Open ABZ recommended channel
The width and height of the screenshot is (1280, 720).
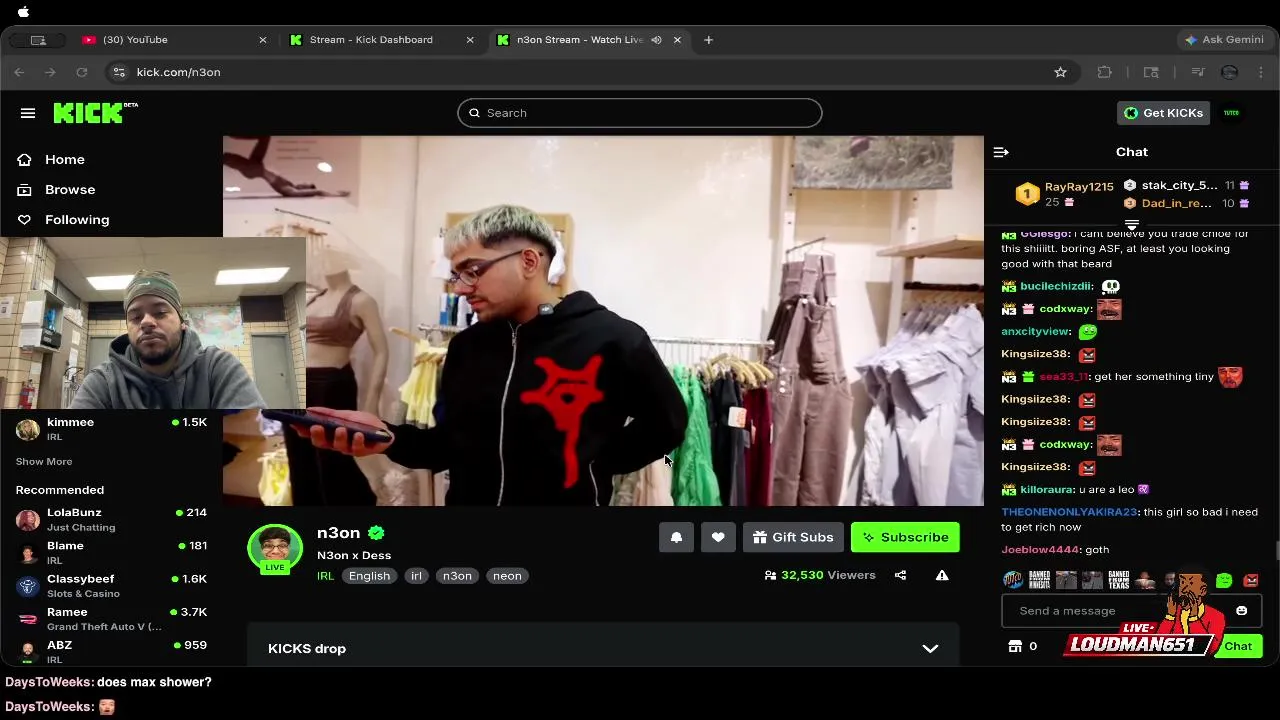(111, 651)
